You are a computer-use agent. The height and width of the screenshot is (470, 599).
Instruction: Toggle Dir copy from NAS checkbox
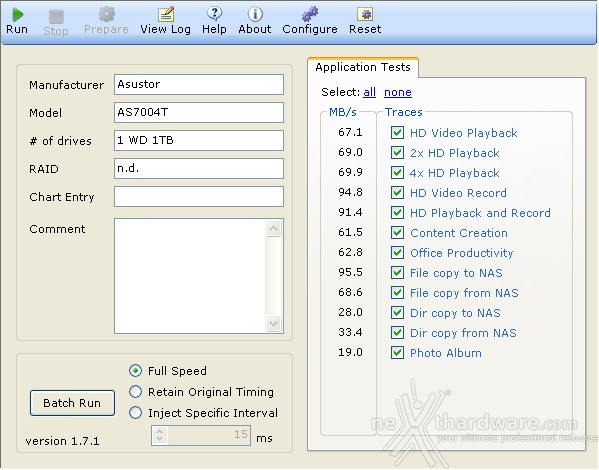coord(397,332)
